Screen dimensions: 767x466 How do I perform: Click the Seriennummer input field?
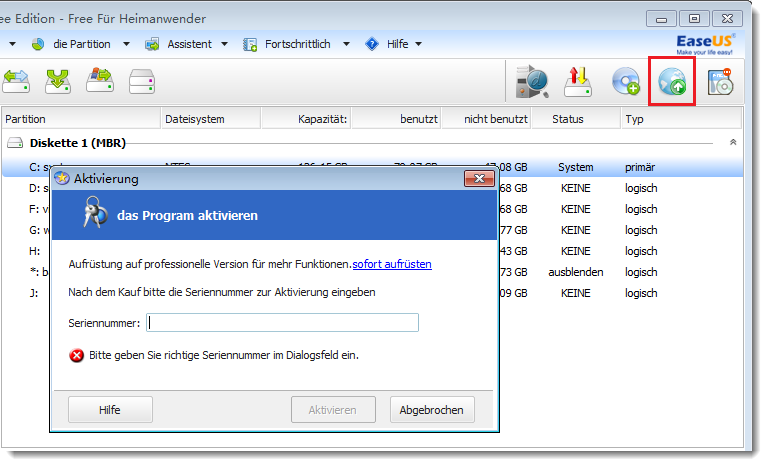282,323
